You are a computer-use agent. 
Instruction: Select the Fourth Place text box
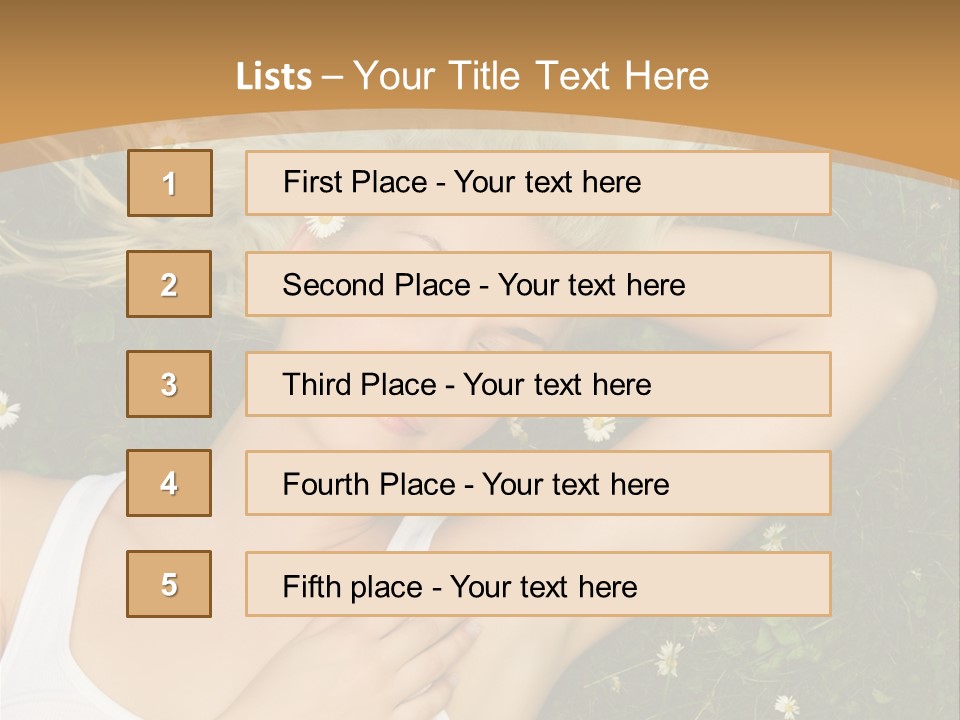538,484
